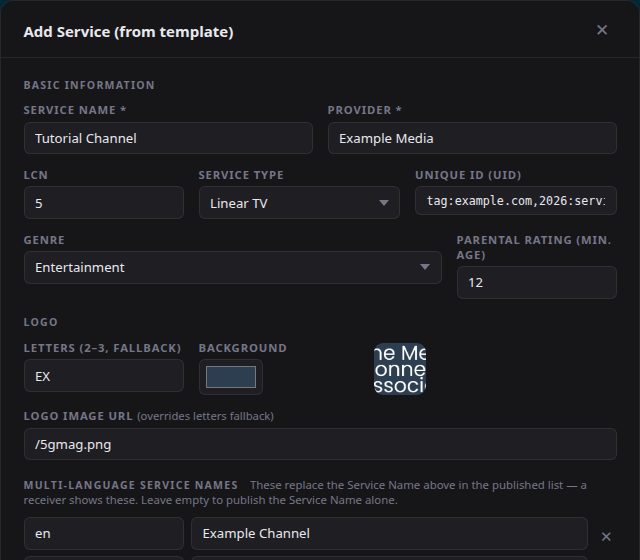Click the 'Multi-Language Service Names' heading
The height and width of the screenshot is (560, 640).
(x=131, y=485)
